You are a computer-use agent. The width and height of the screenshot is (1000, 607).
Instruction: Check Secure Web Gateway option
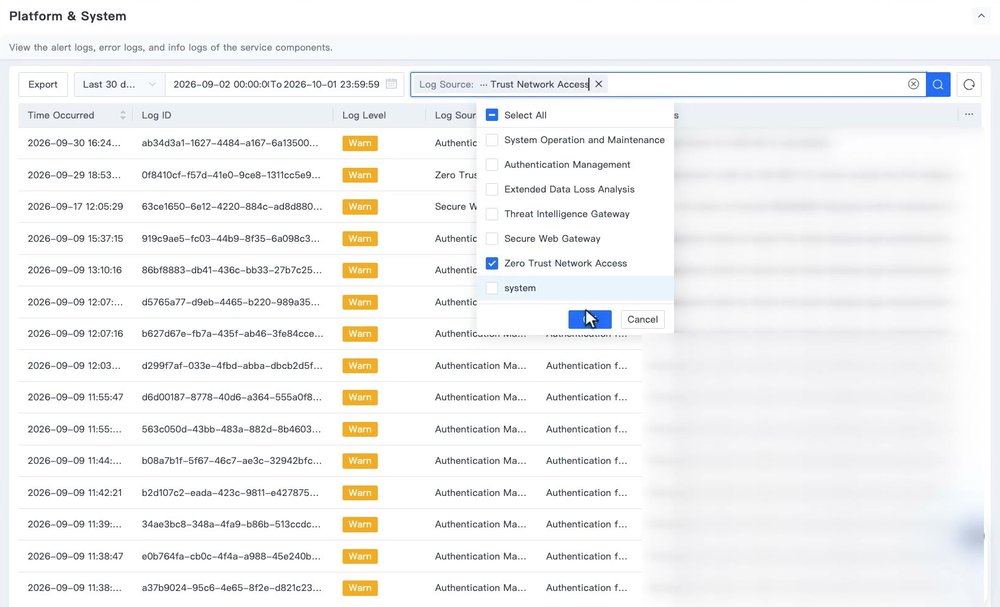coord(492,238)
